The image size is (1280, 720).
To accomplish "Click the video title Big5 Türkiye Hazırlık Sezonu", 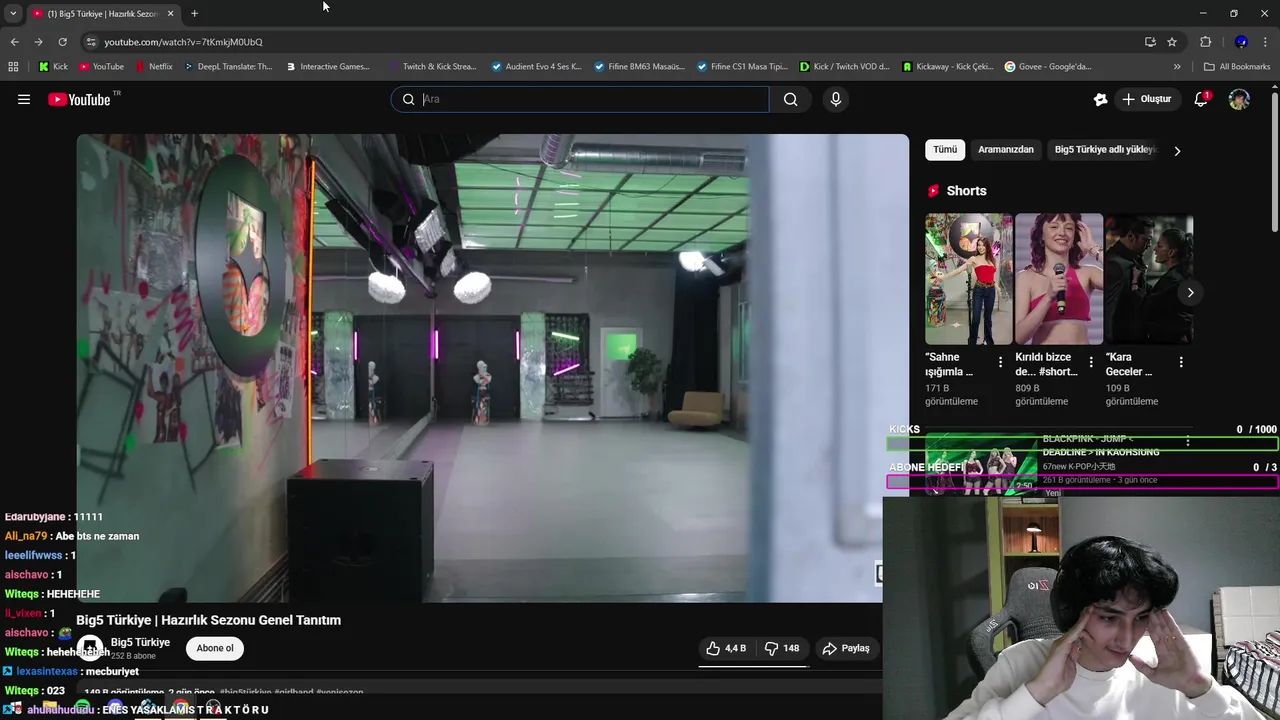I will click(x=209, y=620).
